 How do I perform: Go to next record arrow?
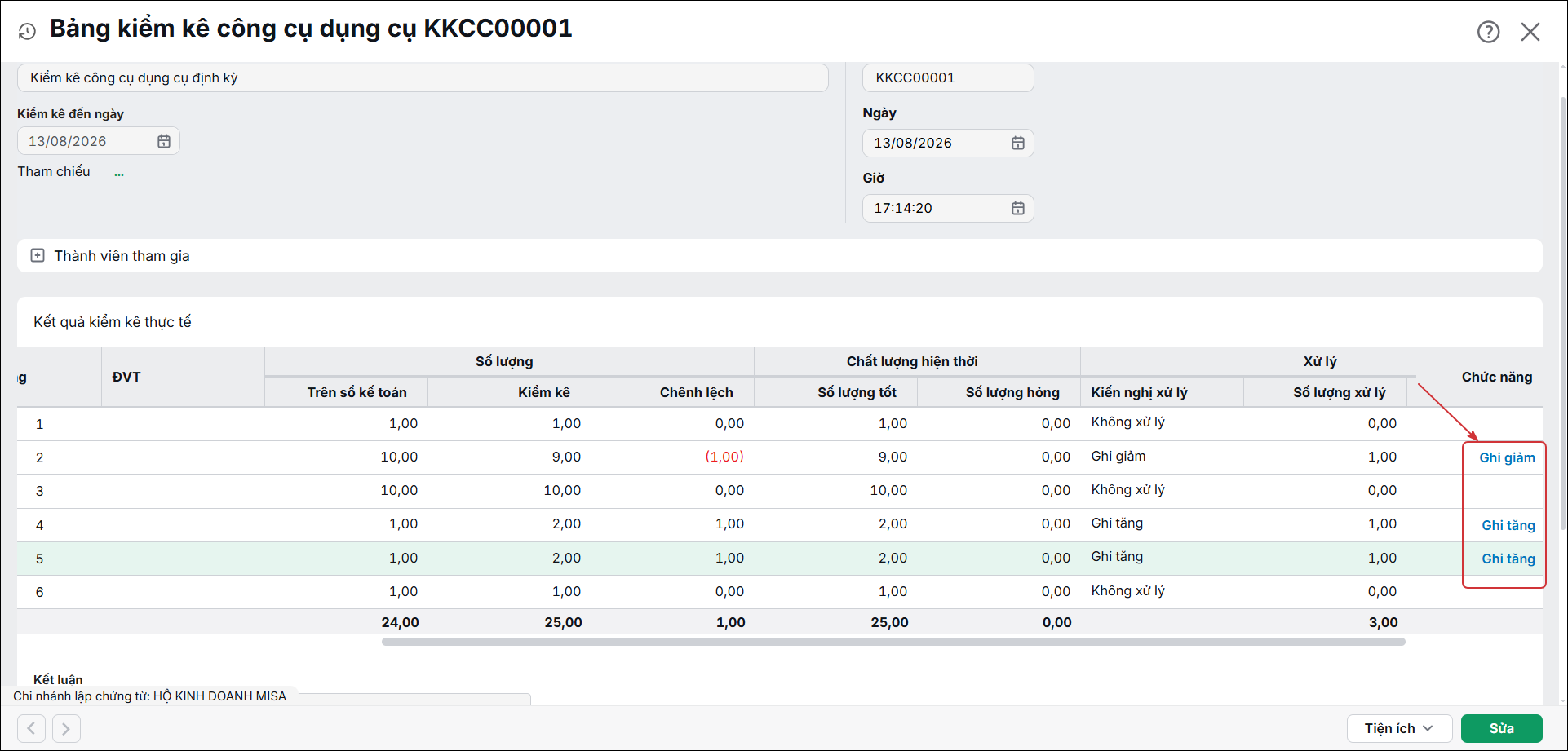click(66, 728)
